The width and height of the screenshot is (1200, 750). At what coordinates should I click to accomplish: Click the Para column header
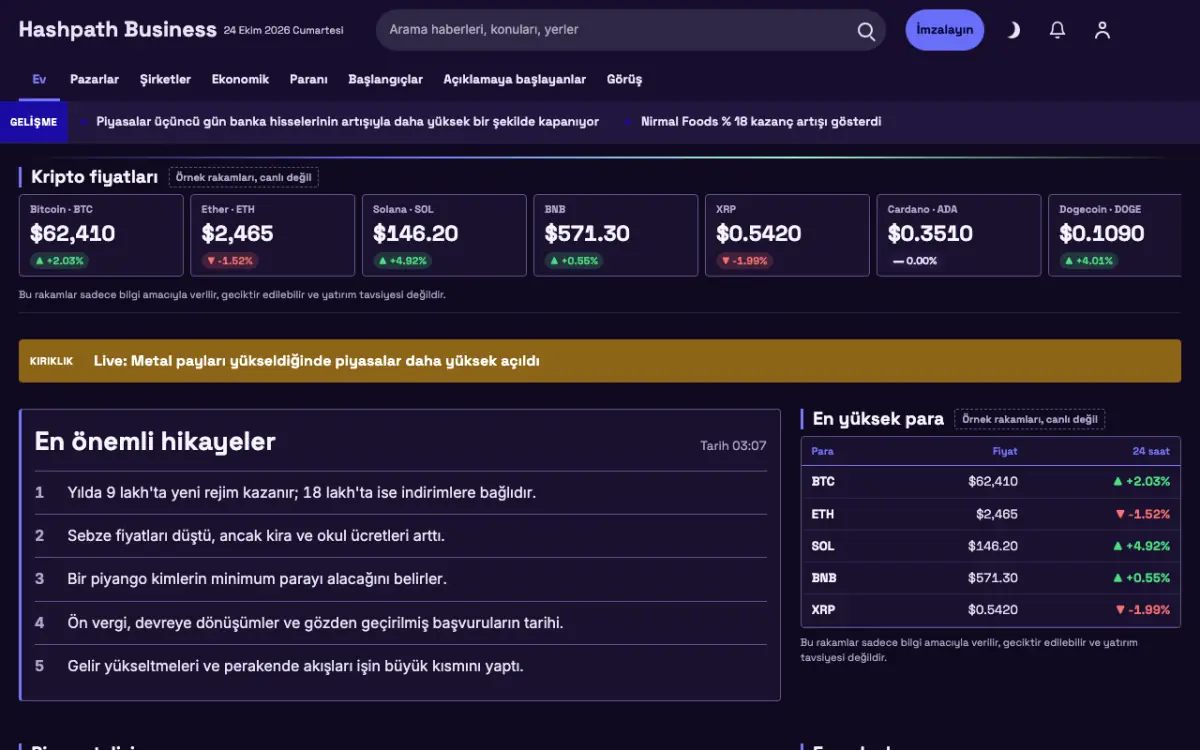pos(822,451)
